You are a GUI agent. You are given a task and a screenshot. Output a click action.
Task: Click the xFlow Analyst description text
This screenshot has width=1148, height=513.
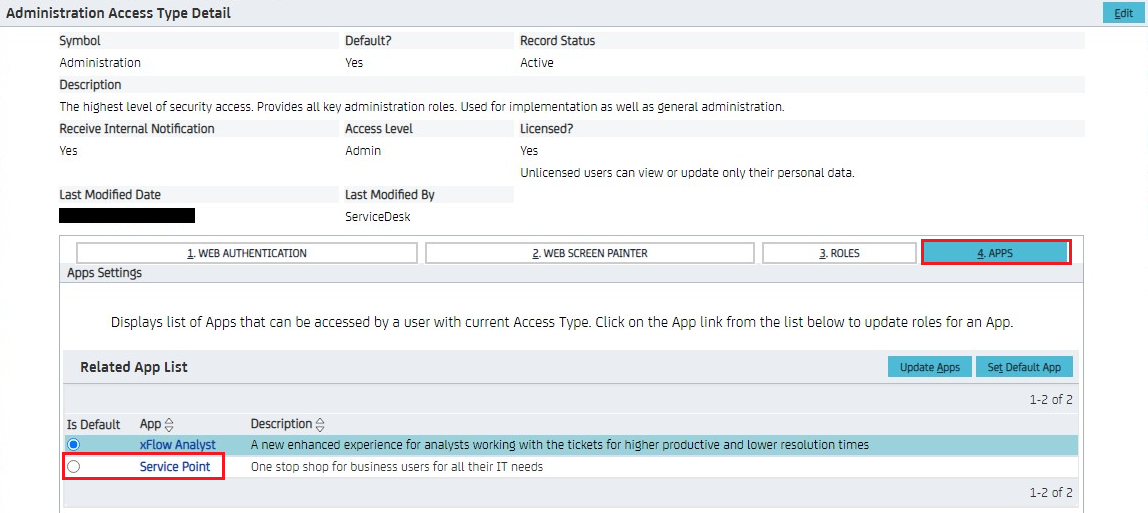[x=559, y=444]
